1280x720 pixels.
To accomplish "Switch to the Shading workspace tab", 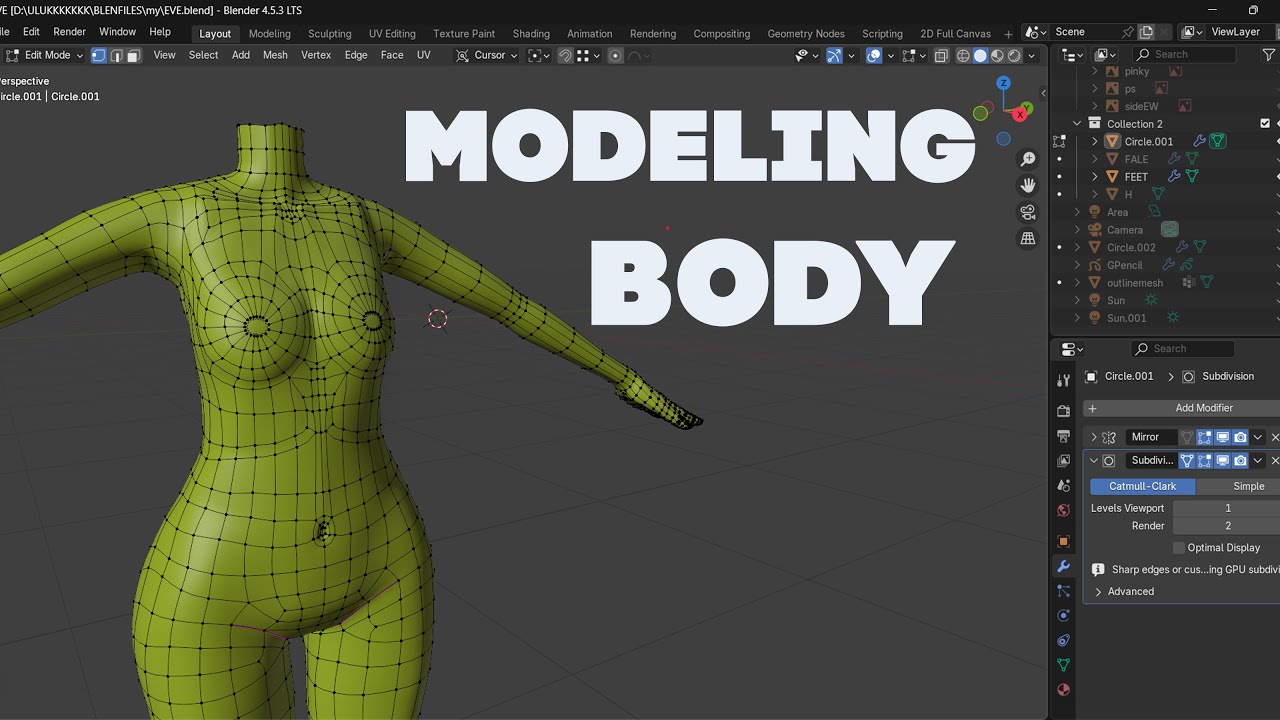I will pos(531,33).
